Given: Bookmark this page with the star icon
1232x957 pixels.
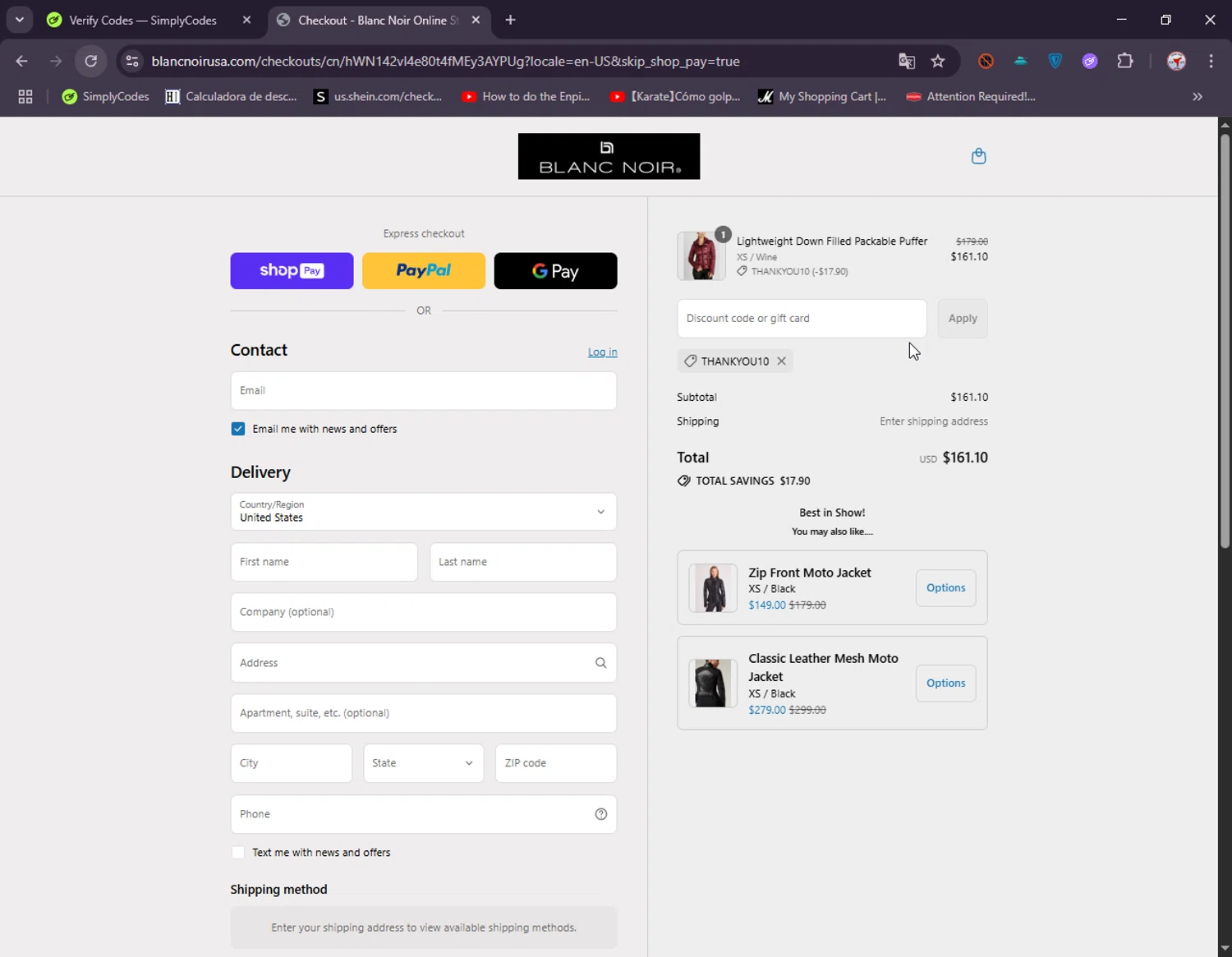Looking at the screenshot, I should pos(938,61).
